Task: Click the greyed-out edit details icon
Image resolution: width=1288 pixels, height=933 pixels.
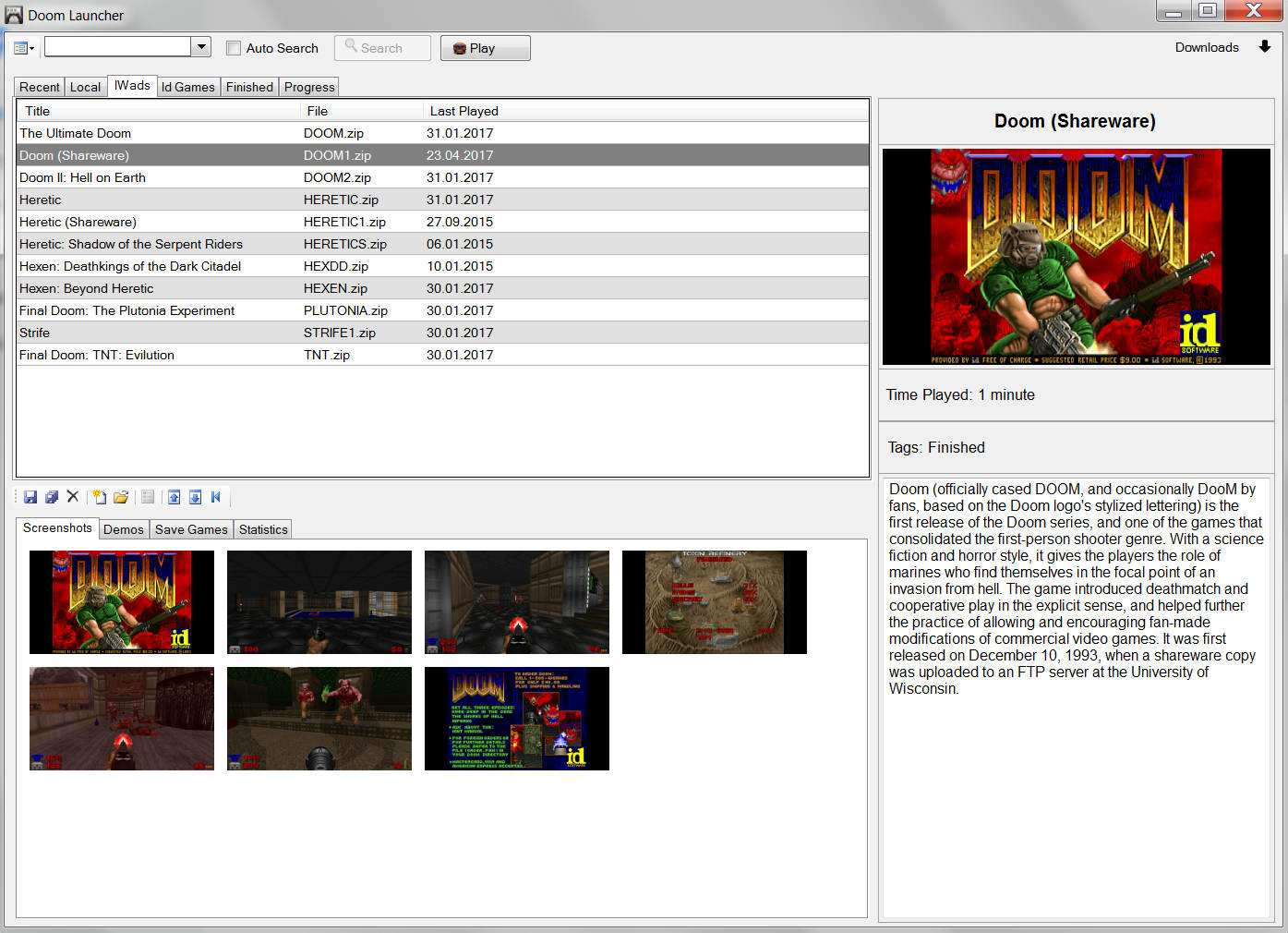Action: (148, 497)
